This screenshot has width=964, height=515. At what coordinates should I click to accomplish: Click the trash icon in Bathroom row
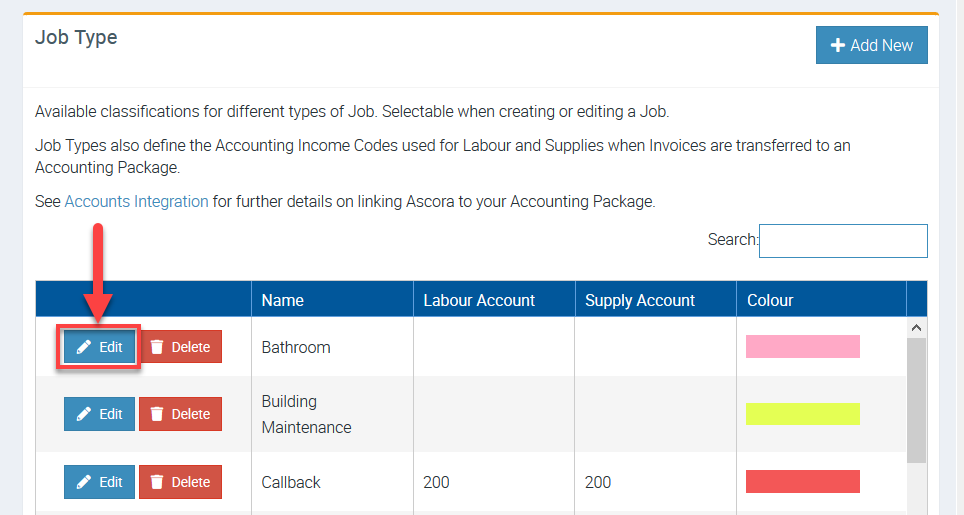point(157,347)
